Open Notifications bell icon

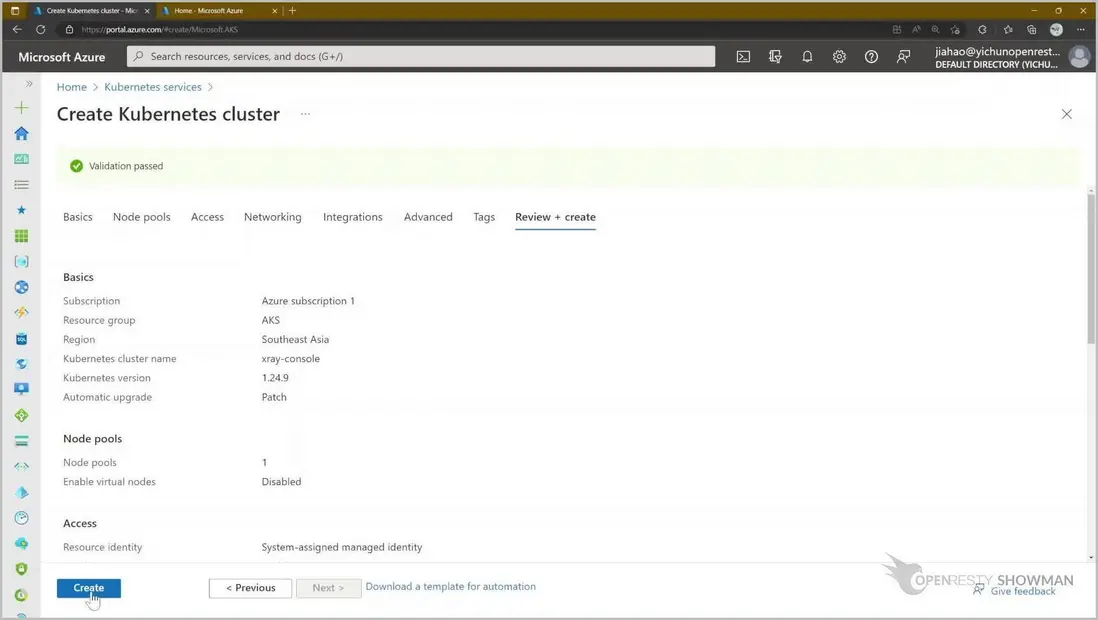[807, 57]
